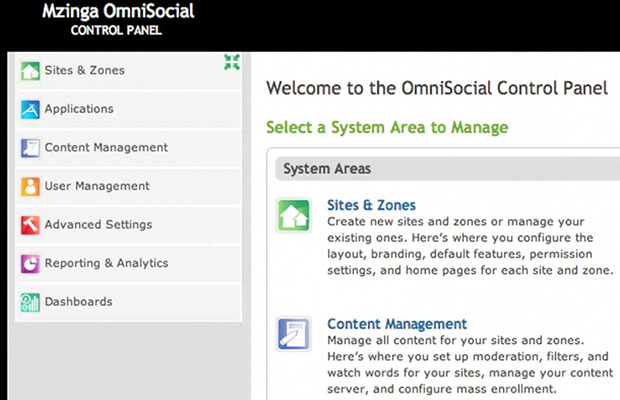Collapse the sidebar using the green arrows icon

[232, 62]
